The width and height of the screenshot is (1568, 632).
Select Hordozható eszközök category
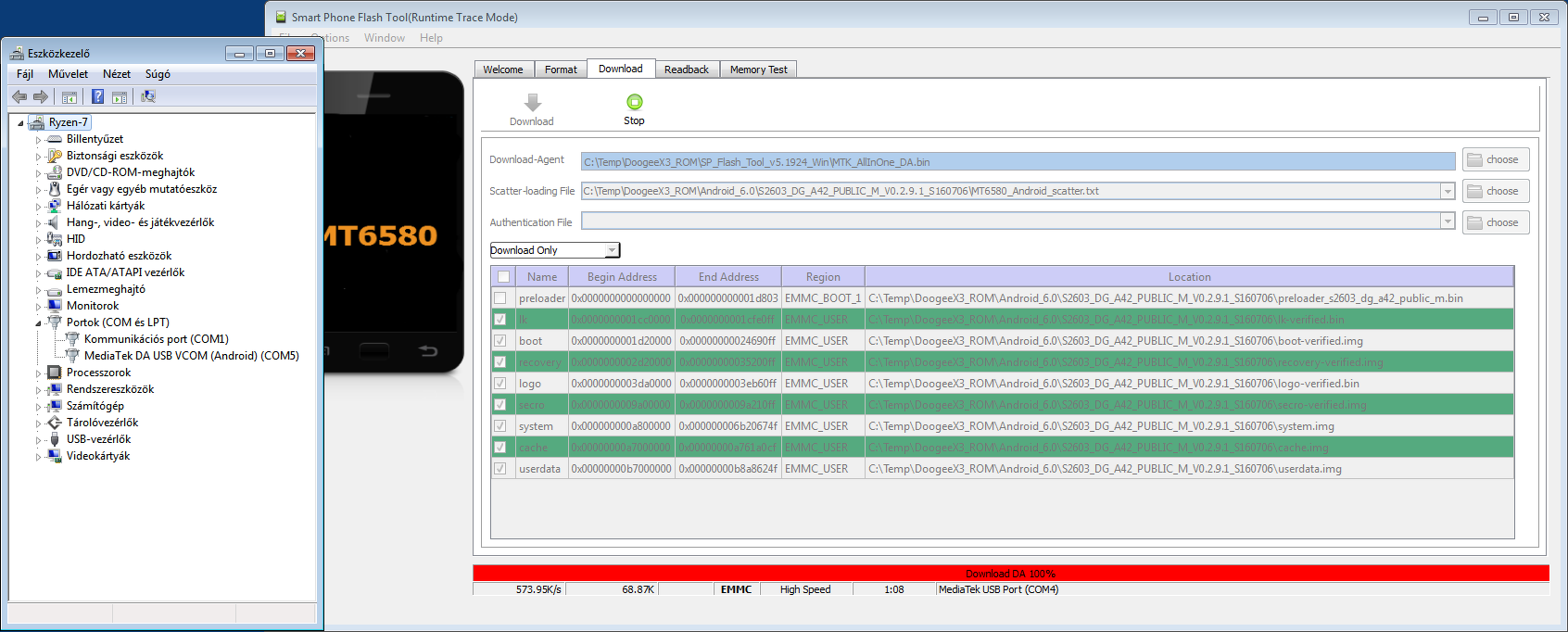coord(119,256)
